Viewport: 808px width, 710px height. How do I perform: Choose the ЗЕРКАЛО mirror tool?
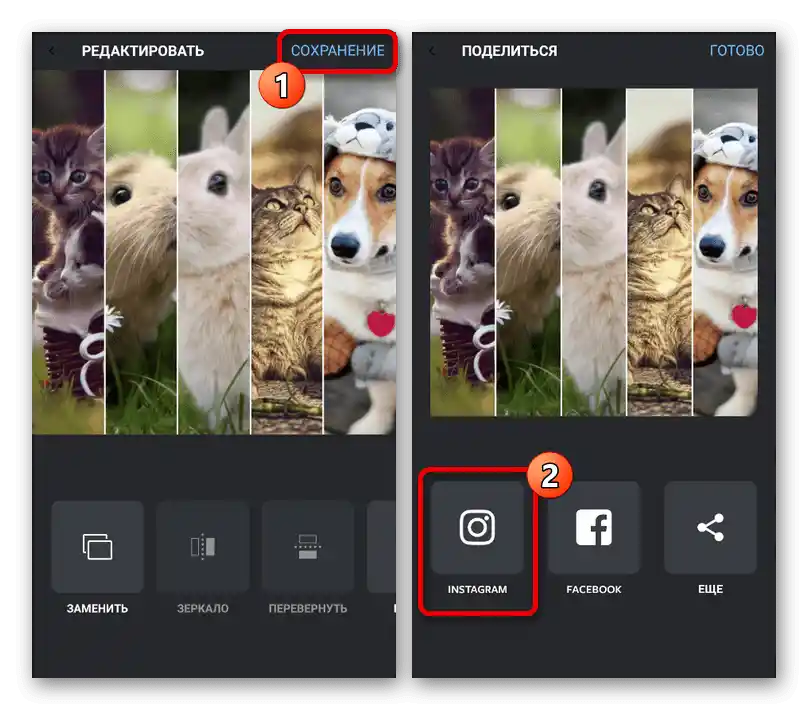click(203, 547)
